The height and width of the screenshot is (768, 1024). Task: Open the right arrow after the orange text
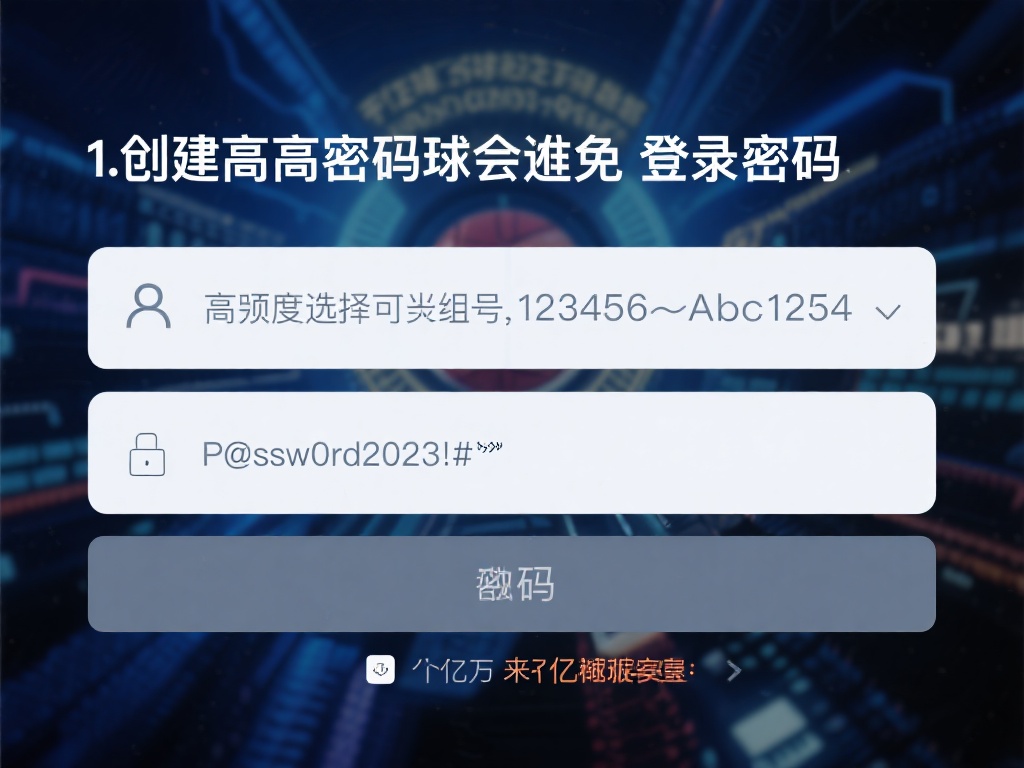point(734,671)
